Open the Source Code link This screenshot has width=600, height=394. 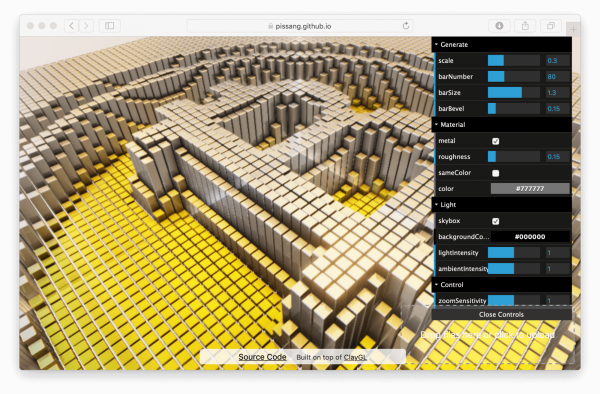pyautogui.click(x=262, y=357)
